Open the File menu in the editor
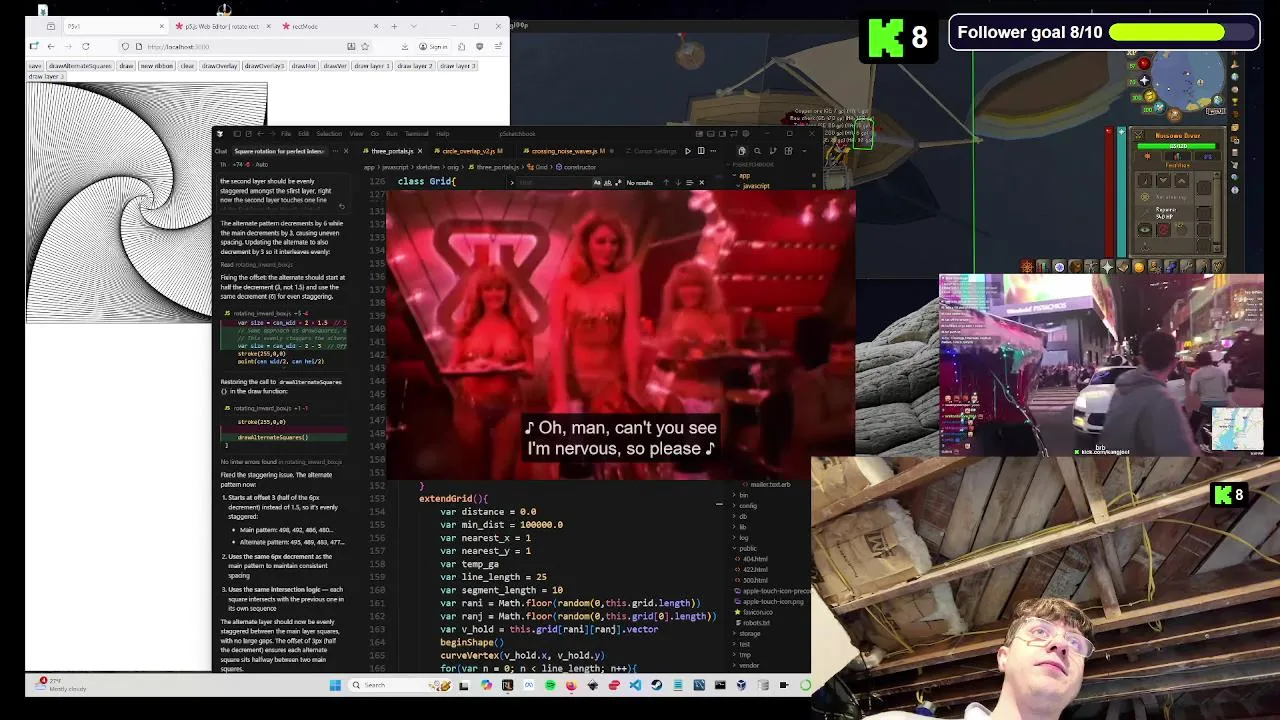Image resolution: width=1280 pixels, height=720 pixels. [286, 133]
